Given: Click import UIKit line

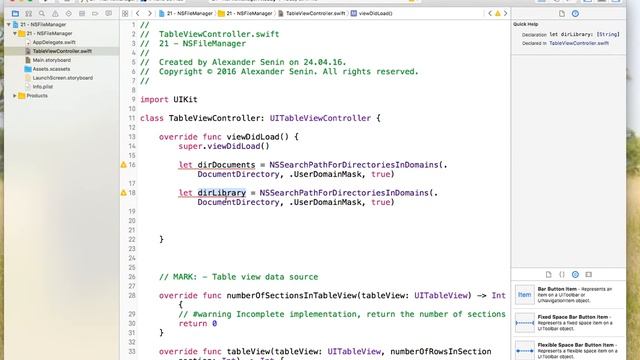Looking at the screenshot, I should [x=169, y=99].
